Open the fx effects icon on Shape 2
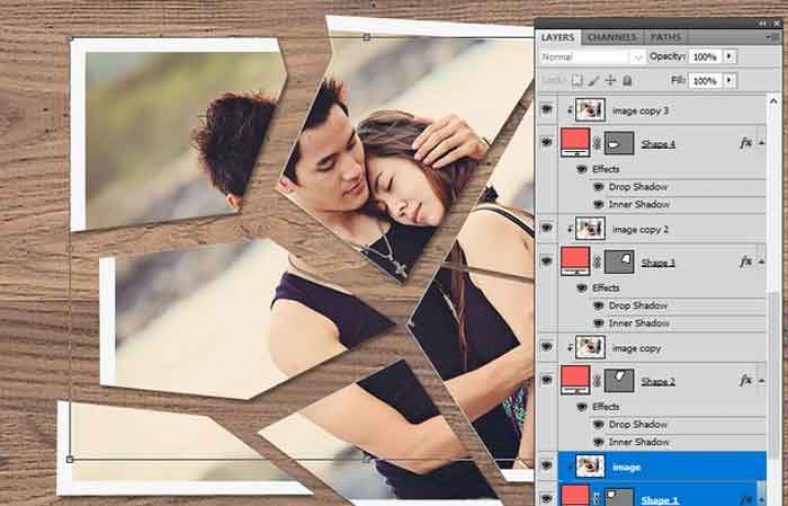Viewport: 788px width, 506px height. 746,381
